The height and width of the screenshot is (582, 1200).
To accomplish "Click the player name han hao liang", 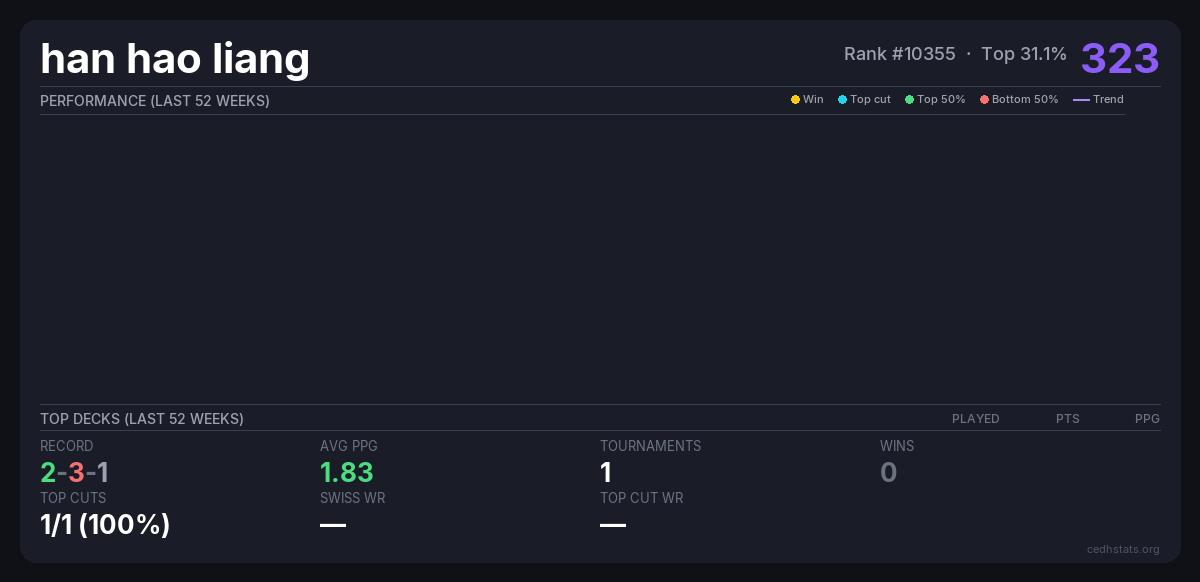I will 175,59.
